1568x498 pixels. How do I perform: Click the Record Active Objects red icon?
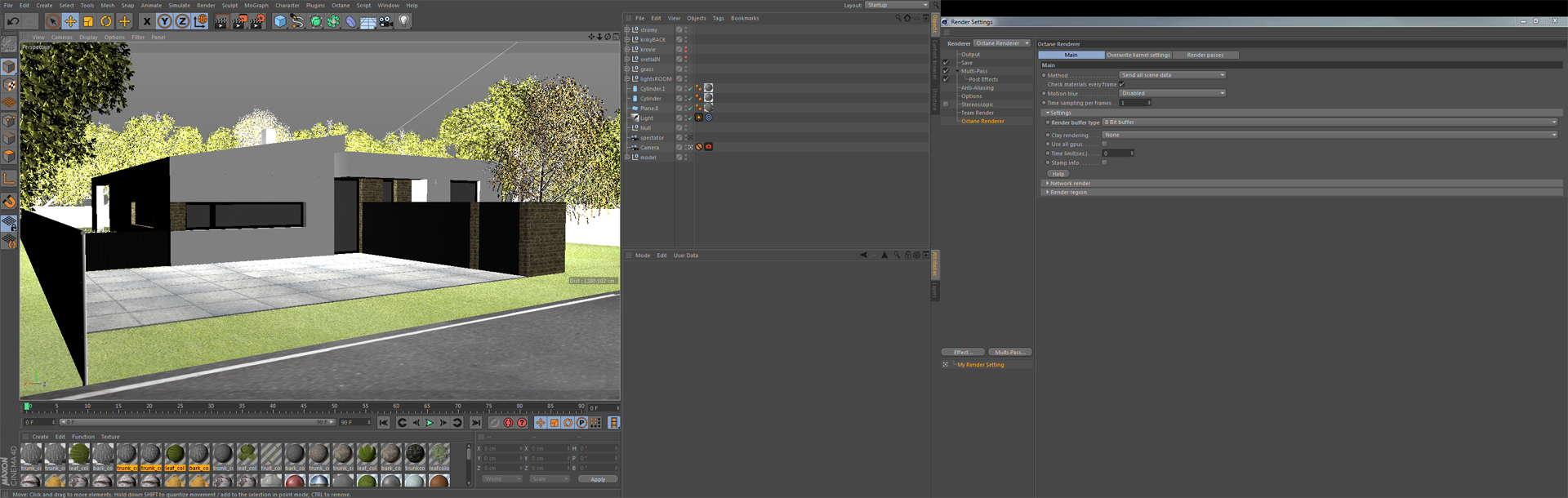point(508,423)
